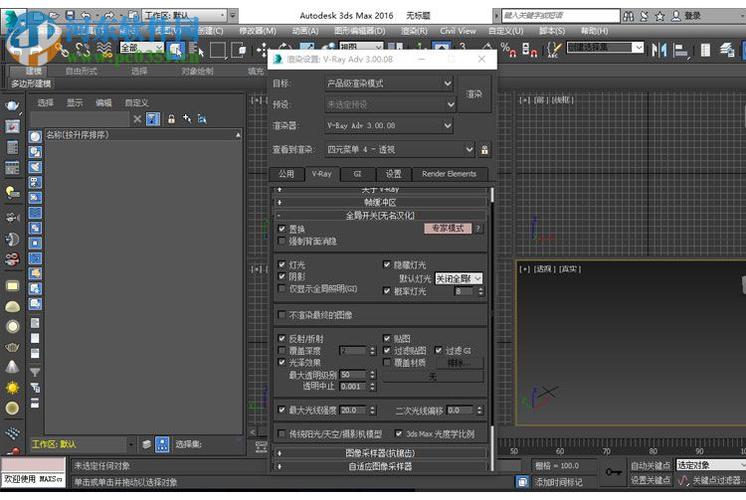Check the 不渲染最终的图像 checkbox
The height and width of the screenshot is (500, 746).
click(x=282, y=315)
